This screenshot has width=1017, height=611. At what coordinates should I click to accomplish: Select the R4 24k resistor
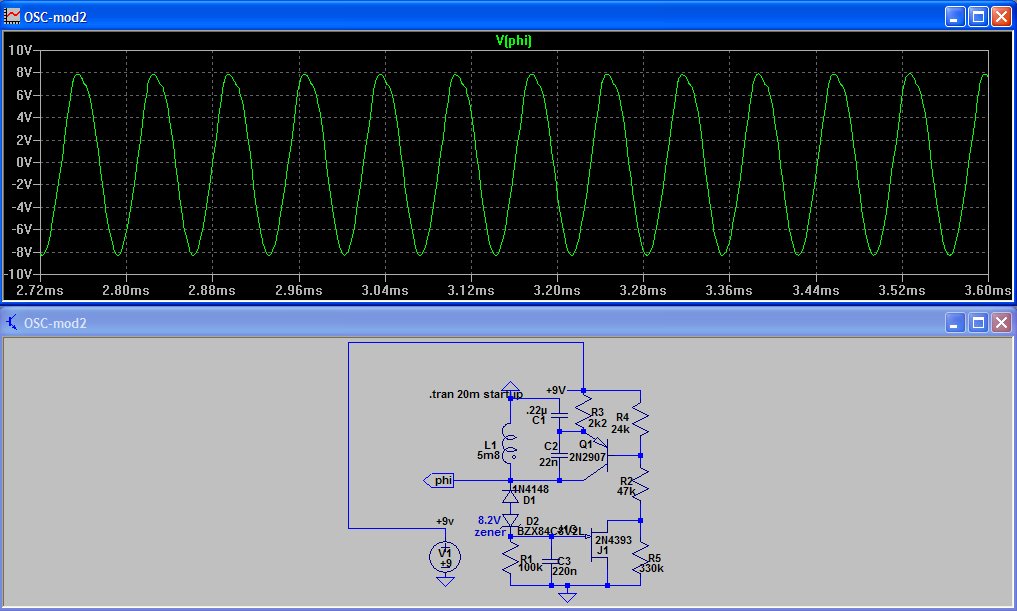click(x=640, y=418)
